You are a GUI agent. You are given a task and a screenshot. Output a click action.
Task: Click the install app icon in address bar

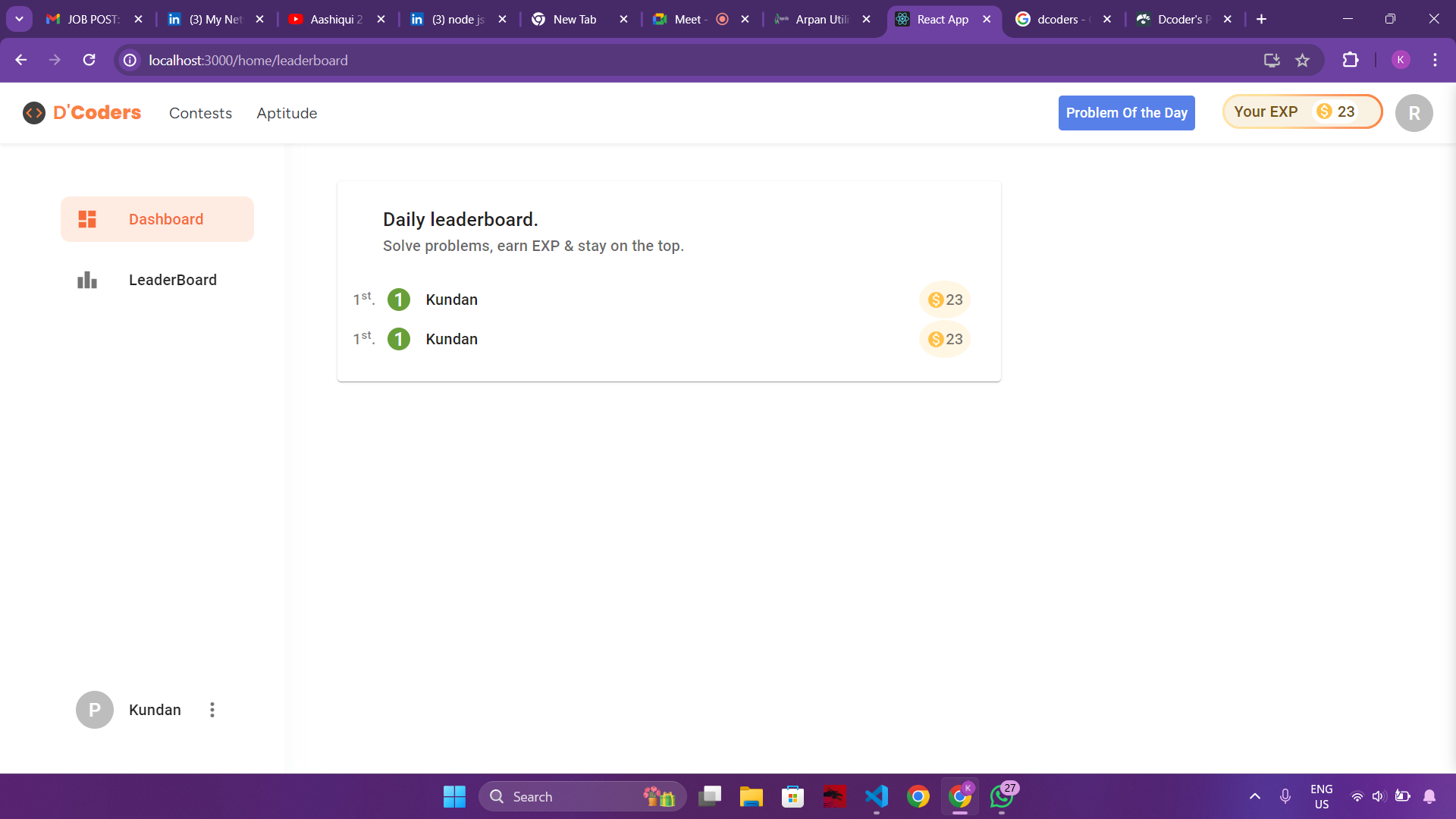(1272, 60)
